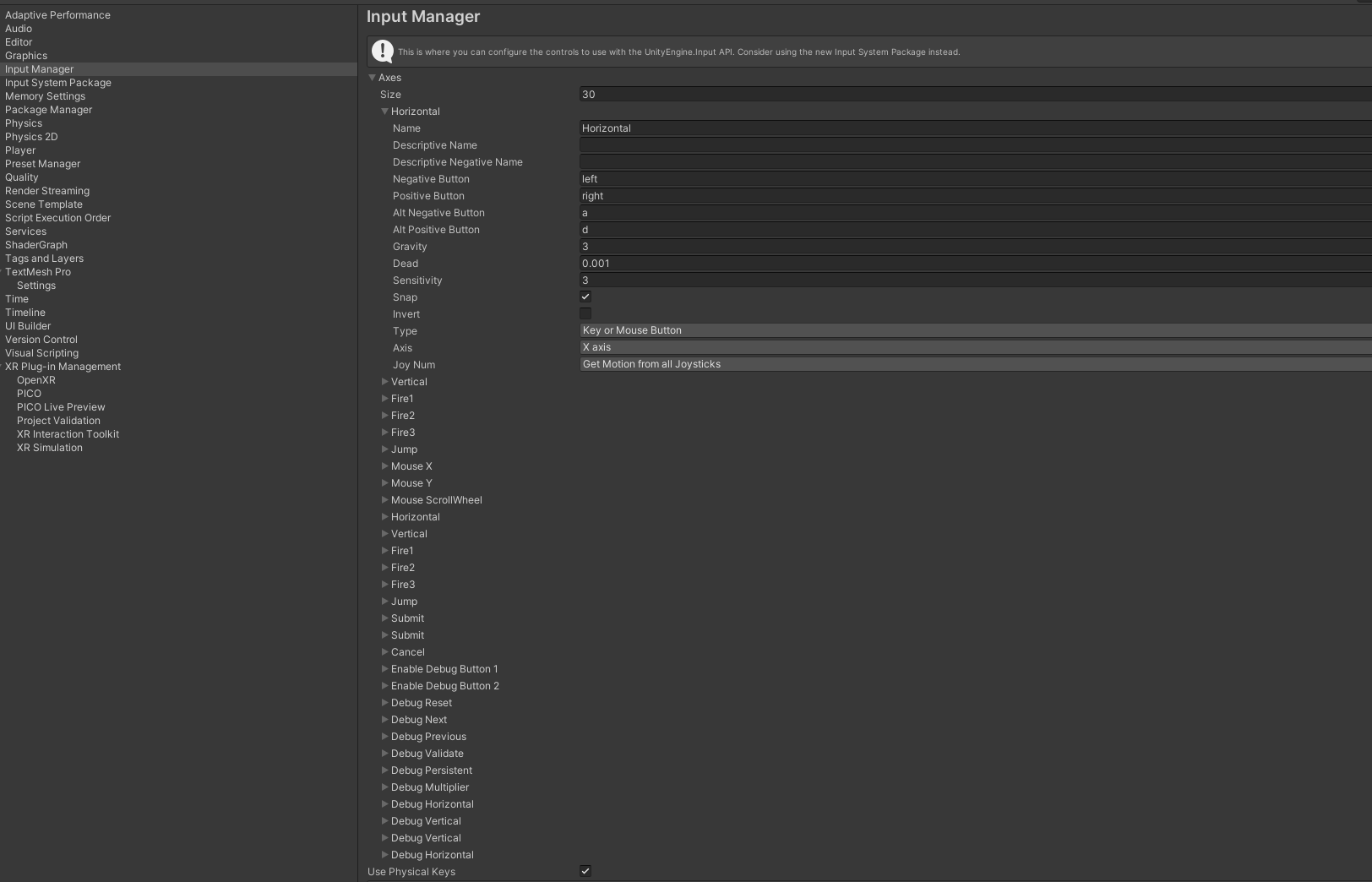The image size is (1372, 882).
Task: Toggle the Snap checkbox
Action: [x=585, y=297]
